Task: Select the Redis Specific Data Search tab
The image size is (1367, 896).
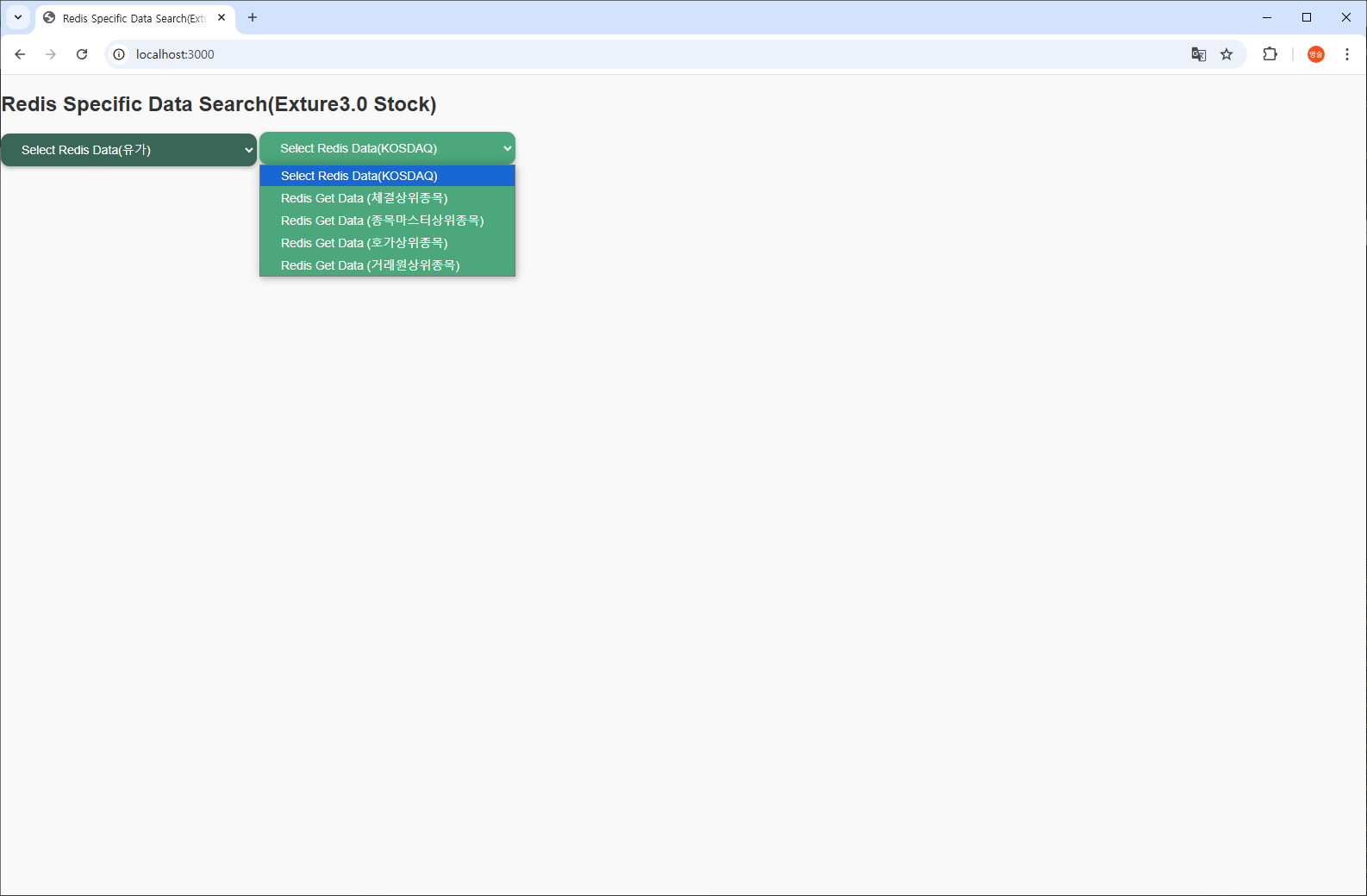Action: pos(136,18)
